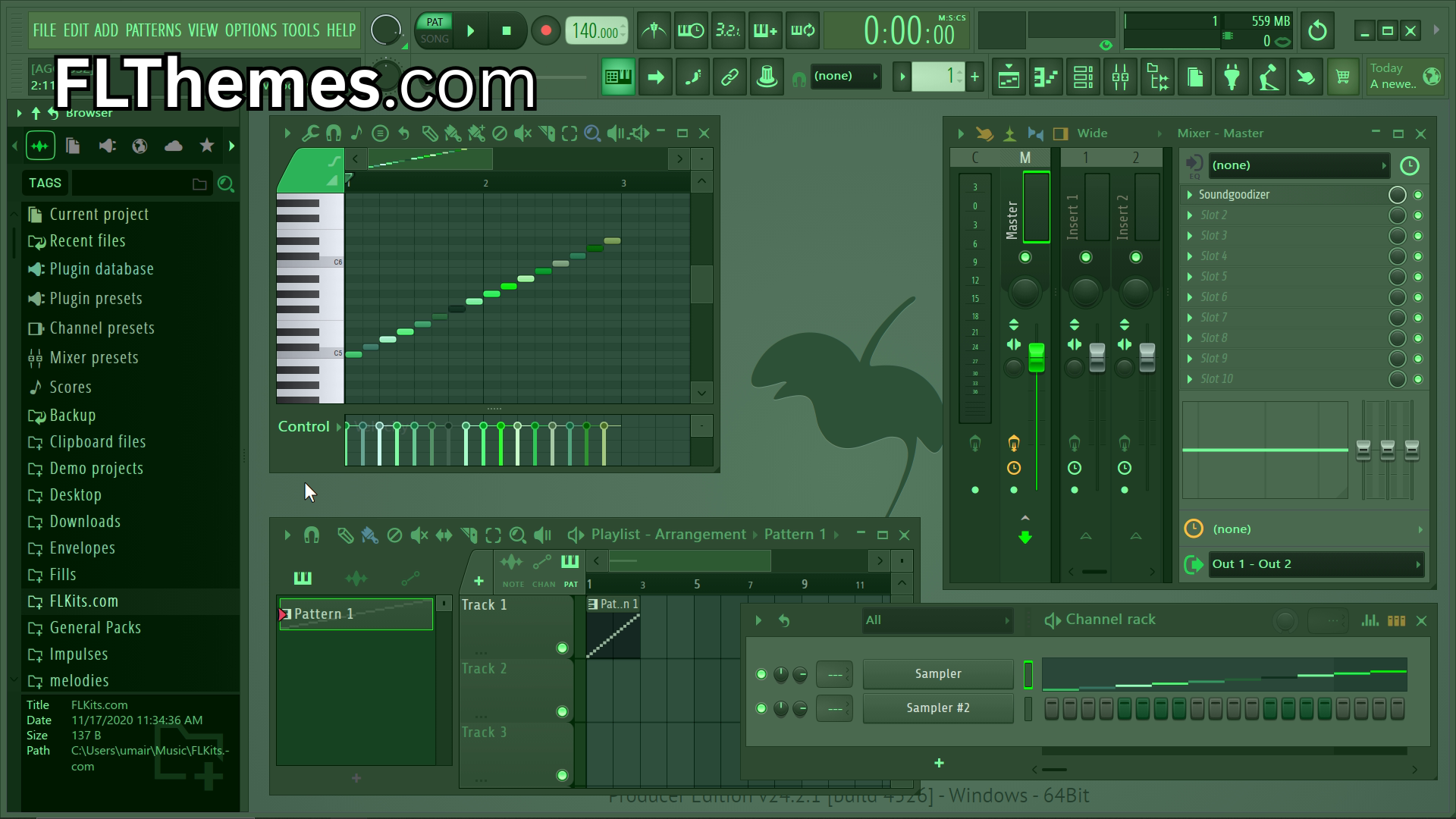Open the piano roll Control dropdown

(309, 427)
